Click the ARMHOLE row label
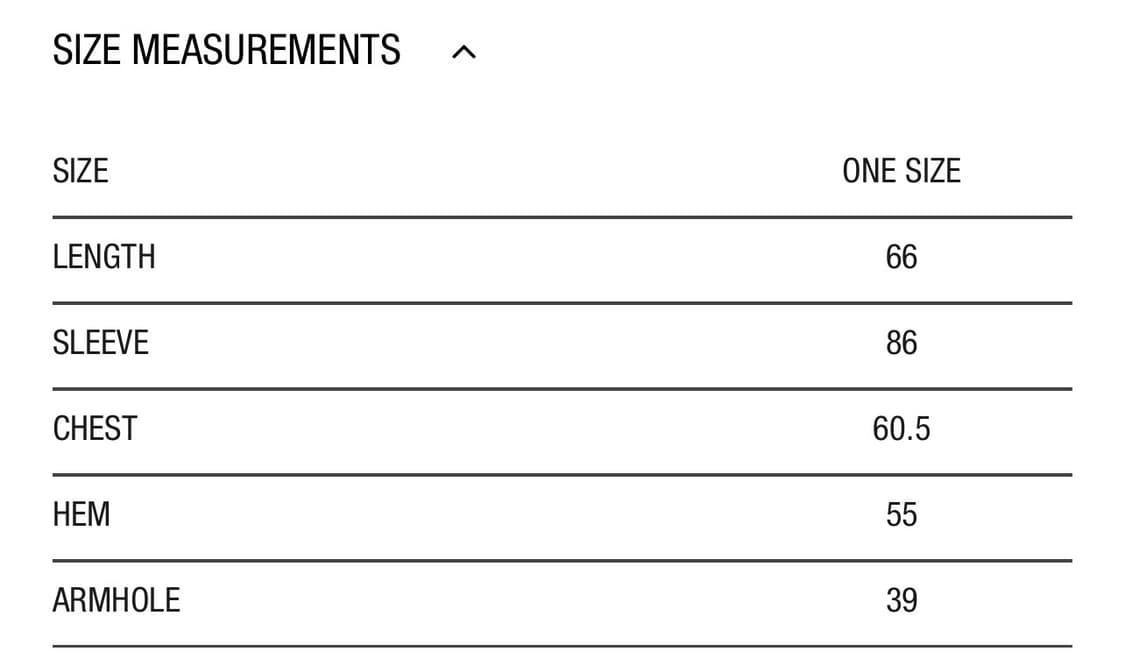1125x666 pixels. 116,601
